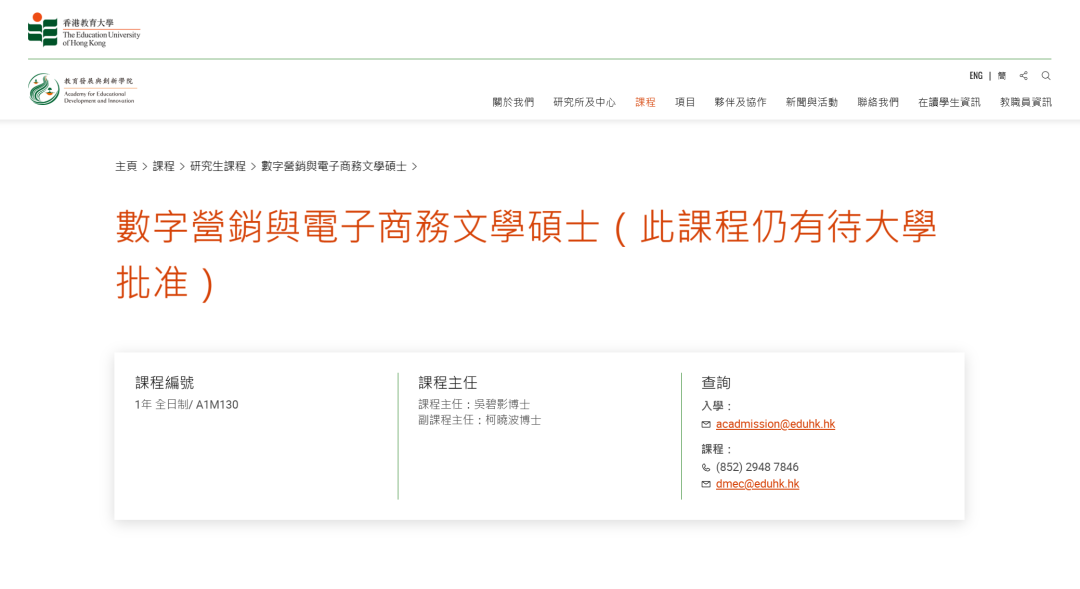Go to 夥伴及協作 menu
1080x589 pixels.
point(740,102)
